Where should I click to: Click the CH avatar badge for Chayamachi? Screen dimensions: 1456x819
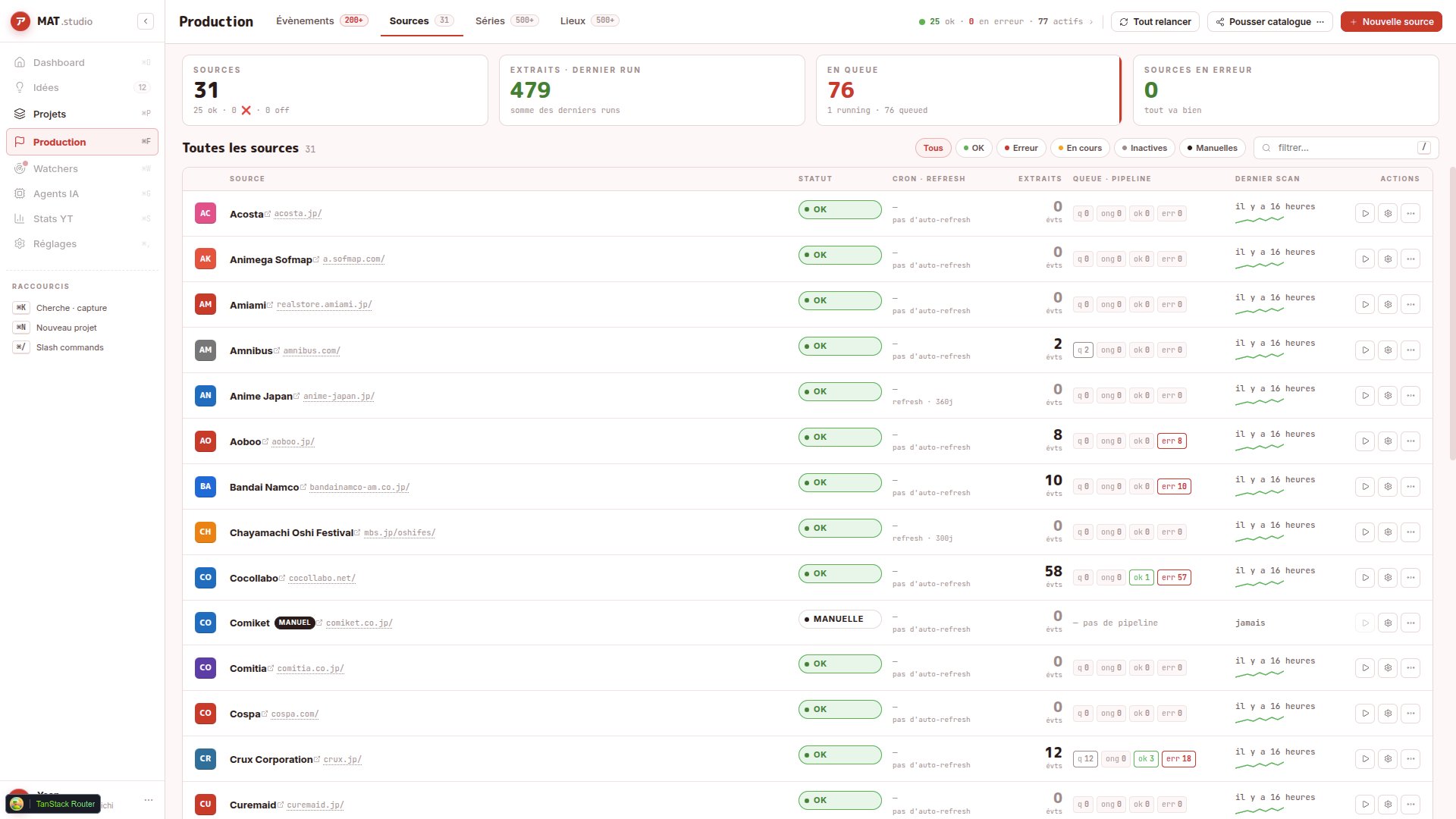click(206, 532)
